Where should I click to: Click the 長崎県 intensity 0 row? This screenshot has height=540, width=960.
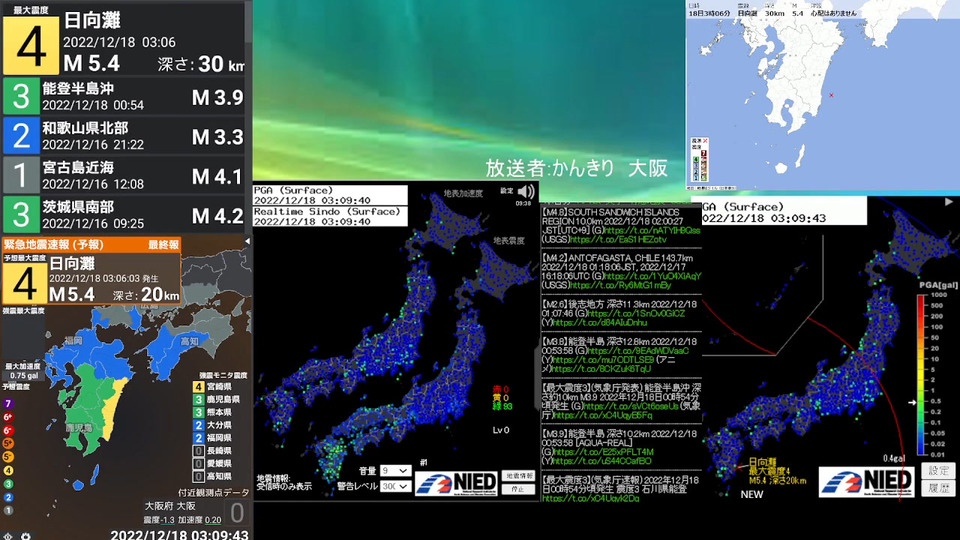(213, 451)
